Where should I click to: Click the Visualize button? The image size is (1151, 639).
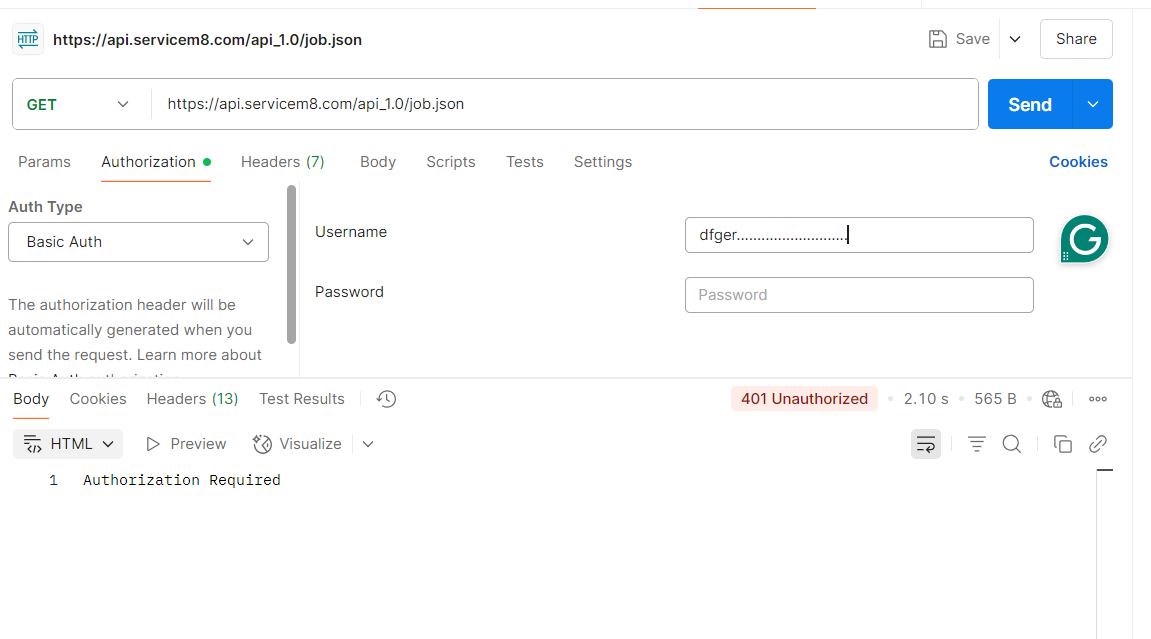(x=297, y=444)
